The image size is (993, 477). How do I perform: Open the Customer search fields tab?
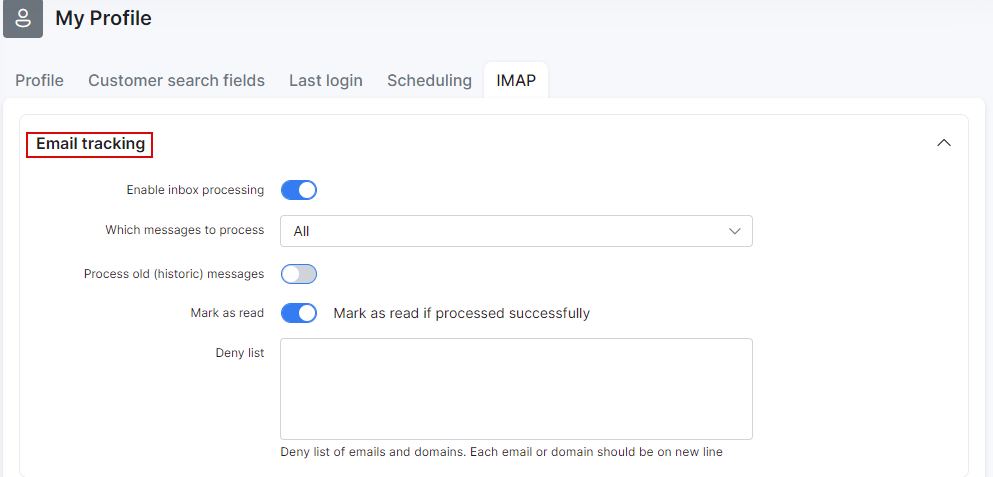[177, 80]
